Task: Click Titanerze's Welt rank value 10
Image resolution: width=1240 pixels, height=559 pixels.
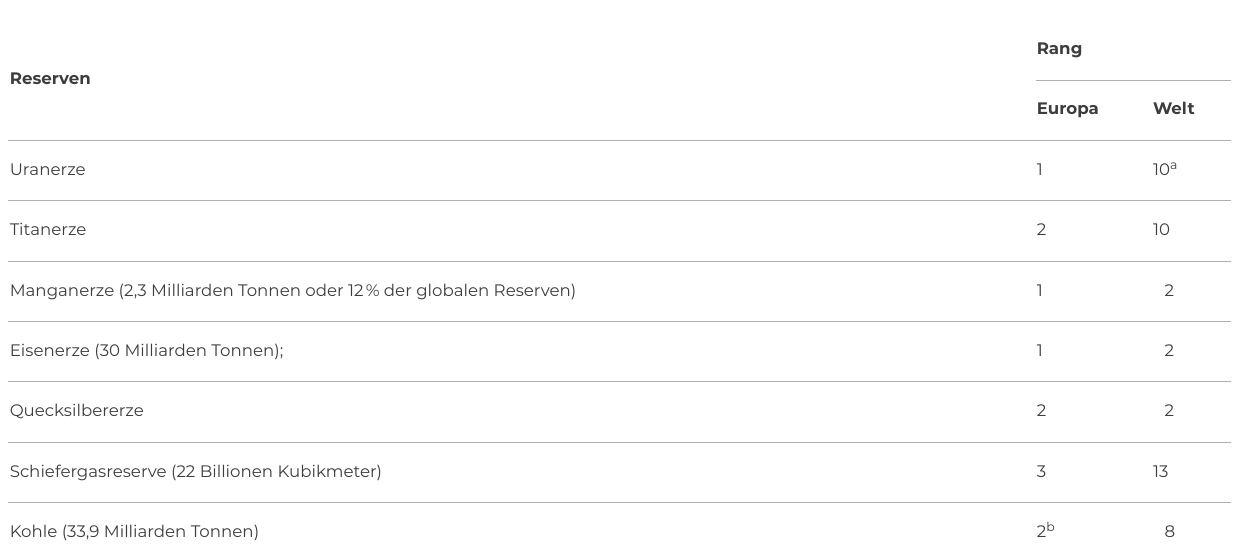Action: pyautogui.click(x=1161, y=230)
